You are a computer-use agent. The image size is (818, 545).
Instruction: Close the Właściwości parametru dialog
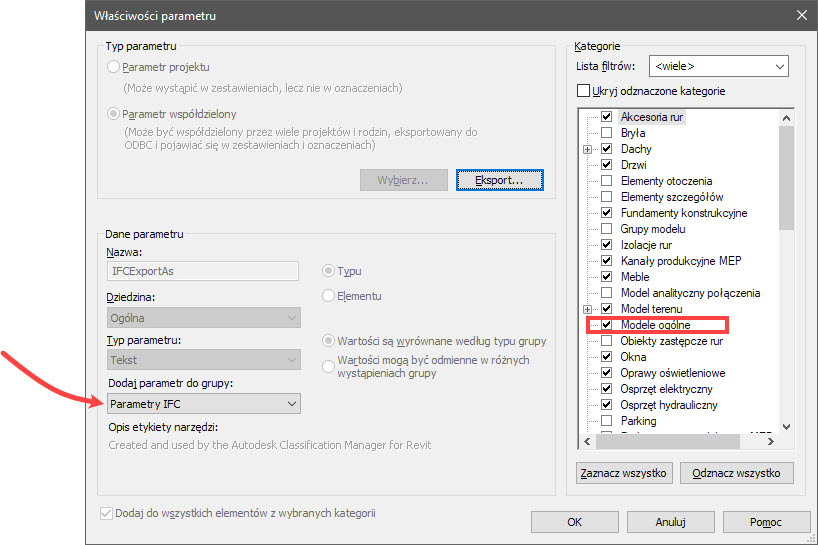(x=800, y=15)
